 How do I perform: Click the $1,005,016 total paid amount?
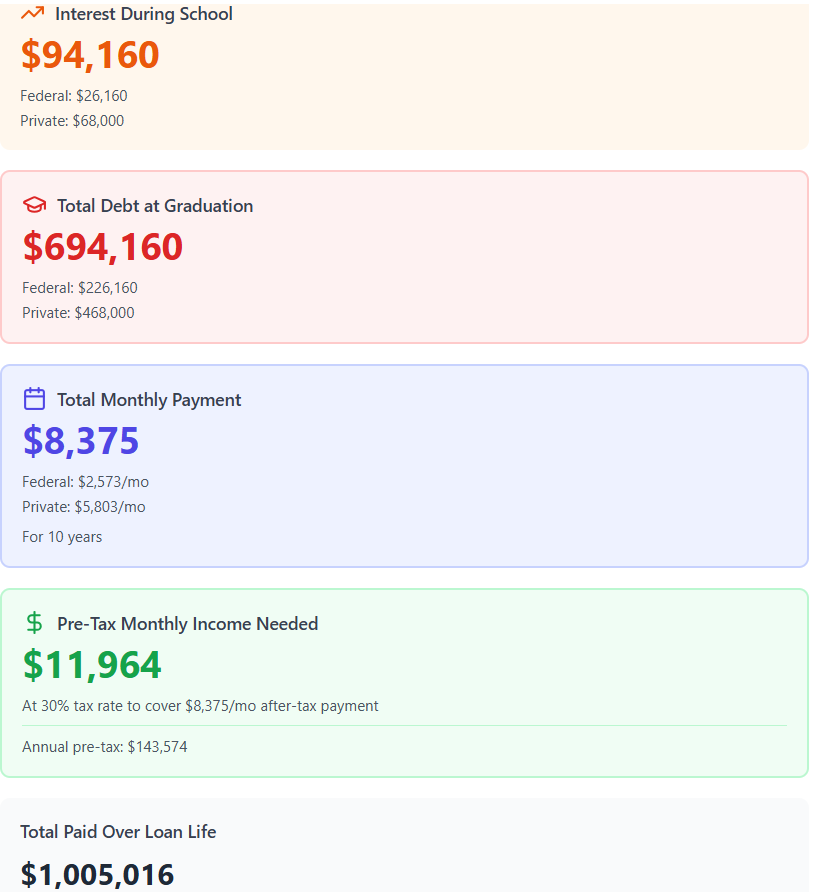point(97,875)
